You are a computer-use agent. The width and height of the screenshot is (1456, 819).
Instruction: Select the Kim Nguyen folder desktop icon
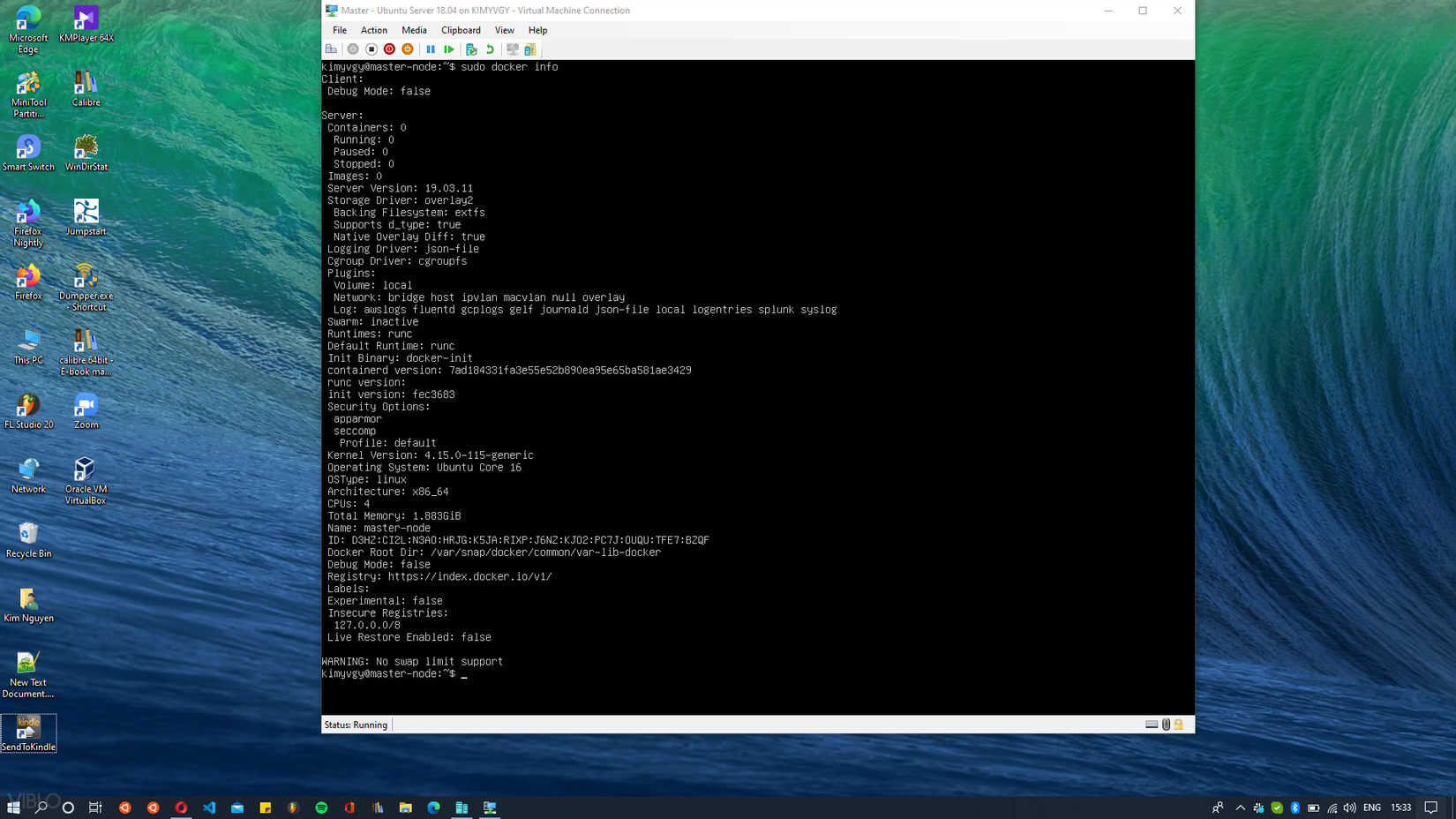[x=28, y=605]
